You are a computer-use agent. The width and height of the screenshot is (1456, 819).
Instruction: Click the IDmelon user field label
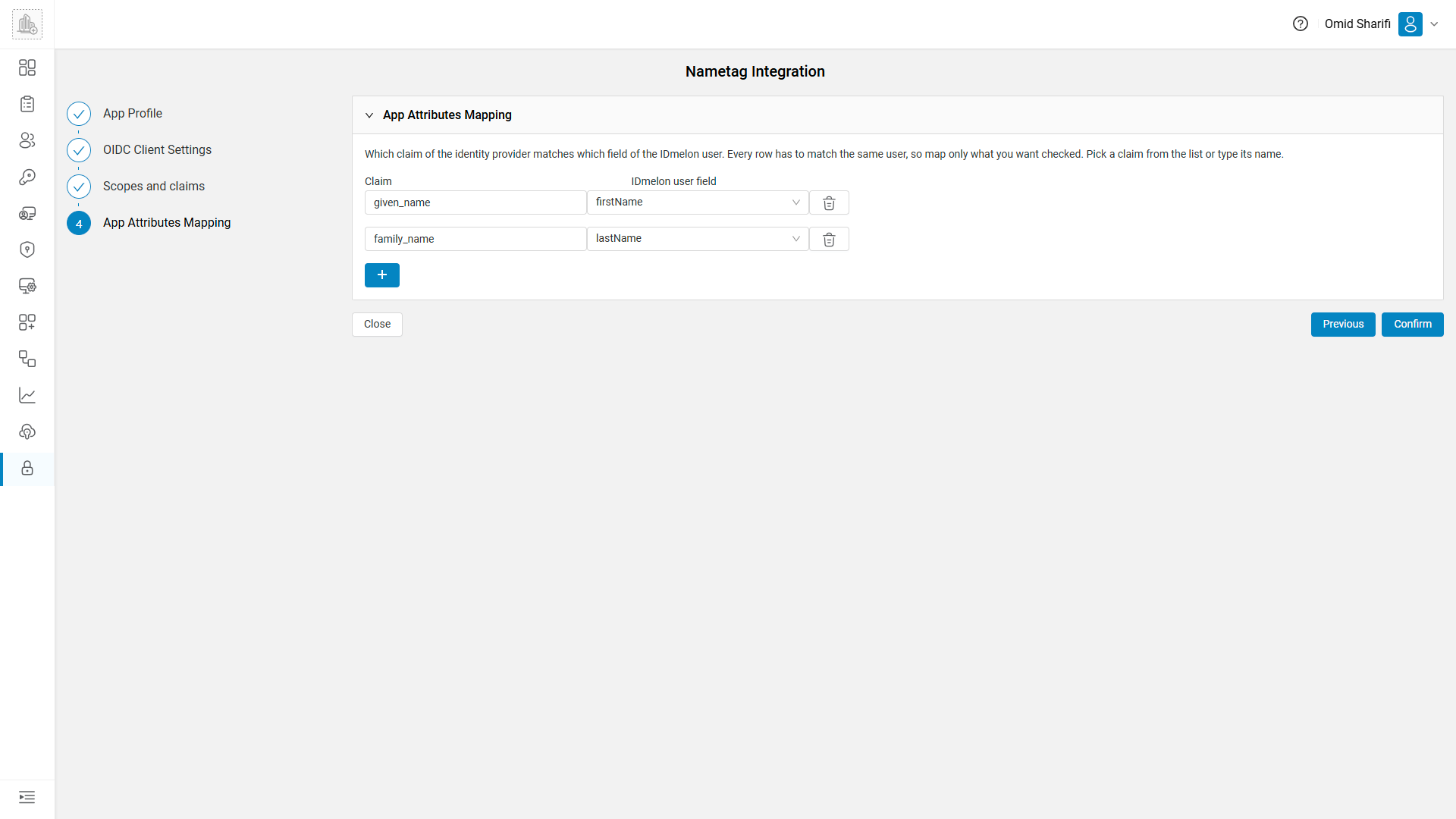point(673,181)
